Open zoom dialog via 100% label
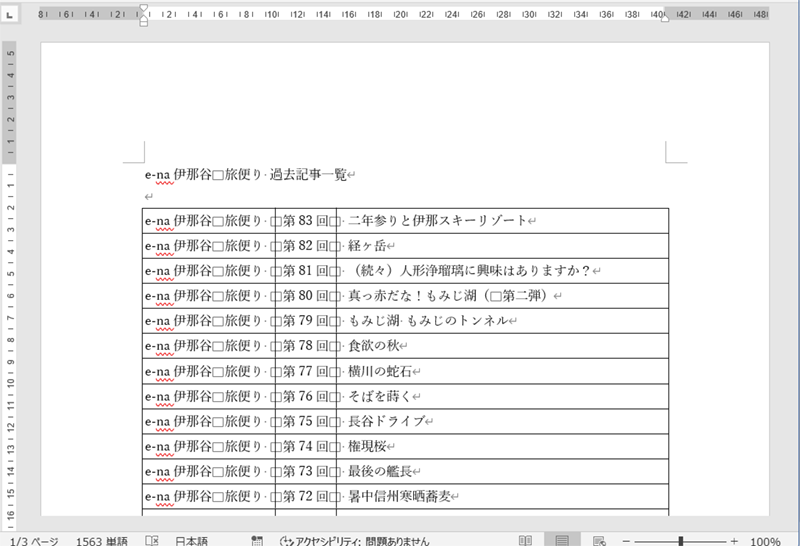800x546 pixels. point(765,540)
